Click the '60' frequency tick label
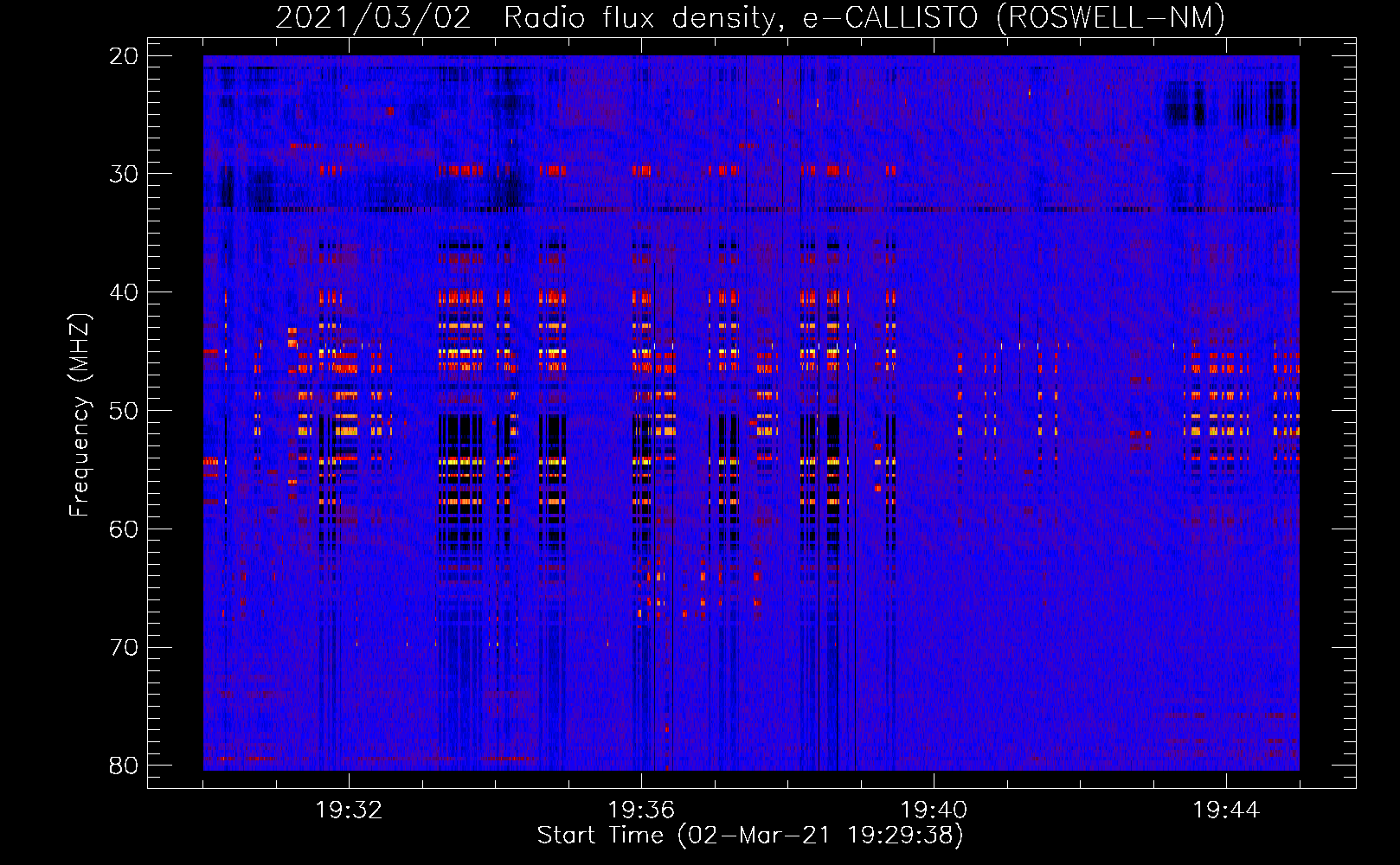This screenshot has width=1400, height=865. [x=124, y=529]
